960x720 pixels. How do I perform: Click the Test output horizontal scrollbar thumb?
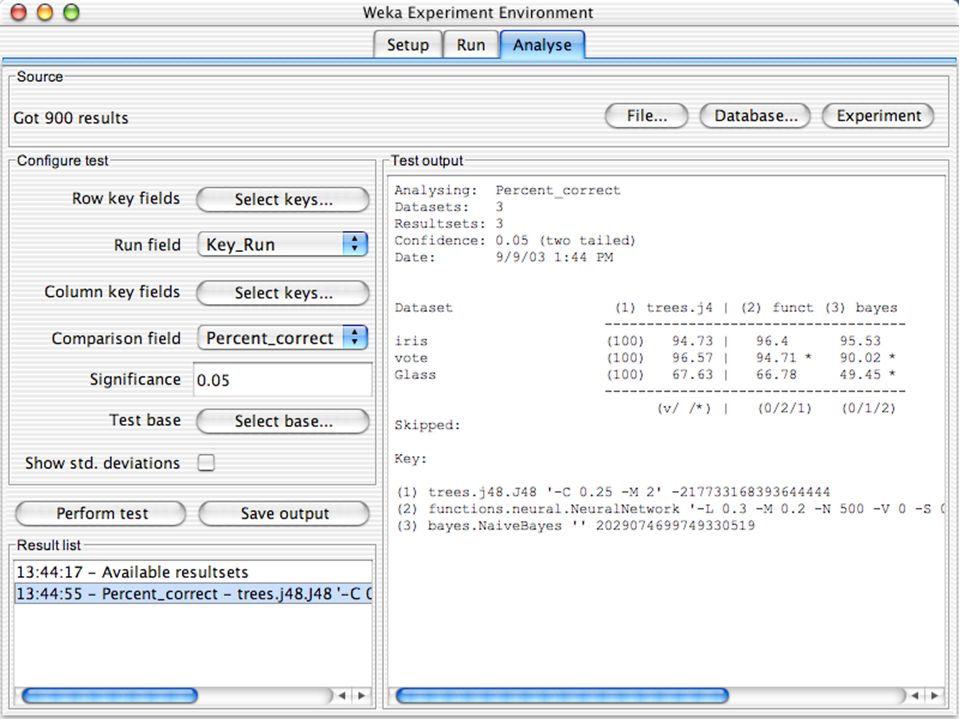coord(562,696)
